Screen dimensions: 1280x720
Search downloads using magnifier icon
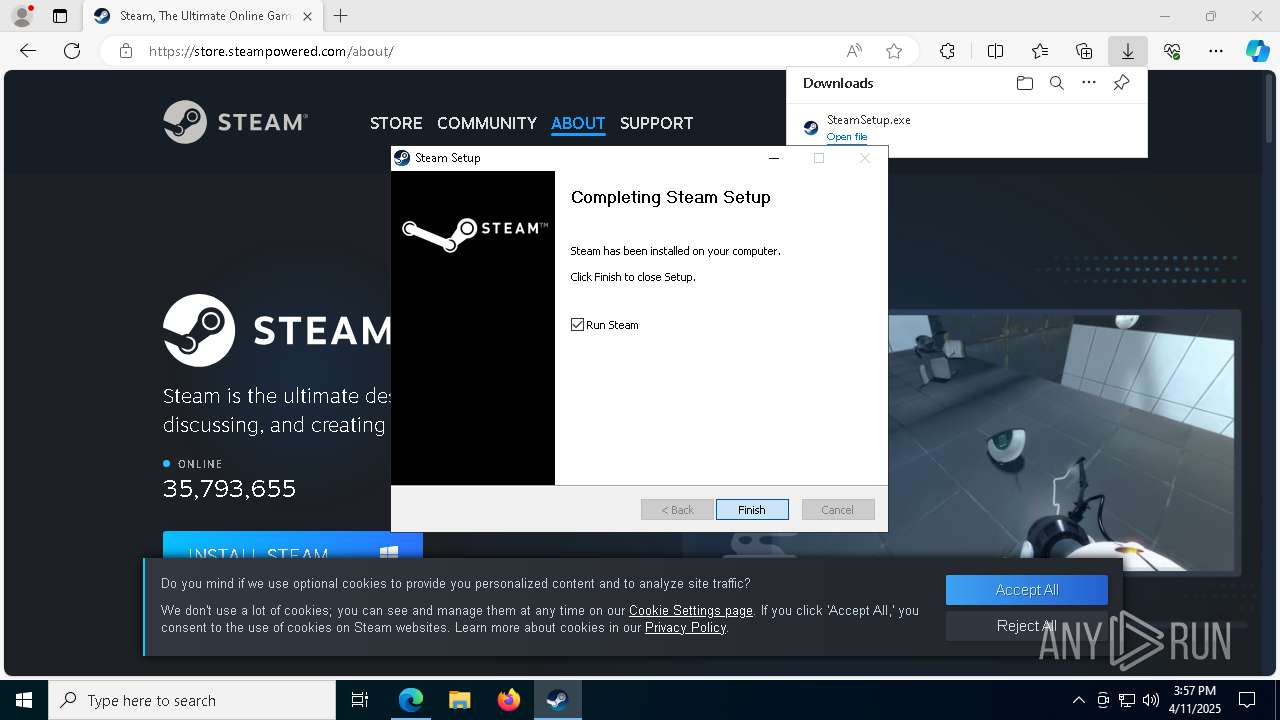[x=1056, y=83]
